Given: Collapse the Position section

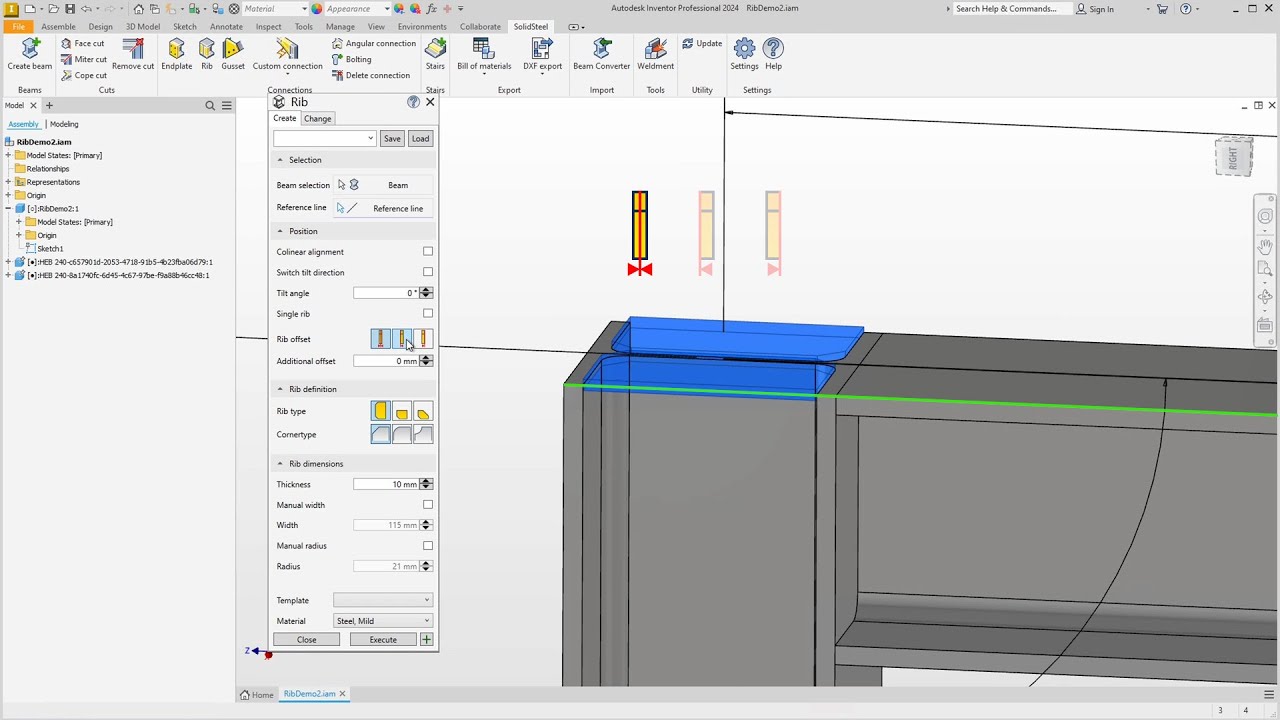Looking at the screenshot, I should pyautogui.click(x=280, y=231).
